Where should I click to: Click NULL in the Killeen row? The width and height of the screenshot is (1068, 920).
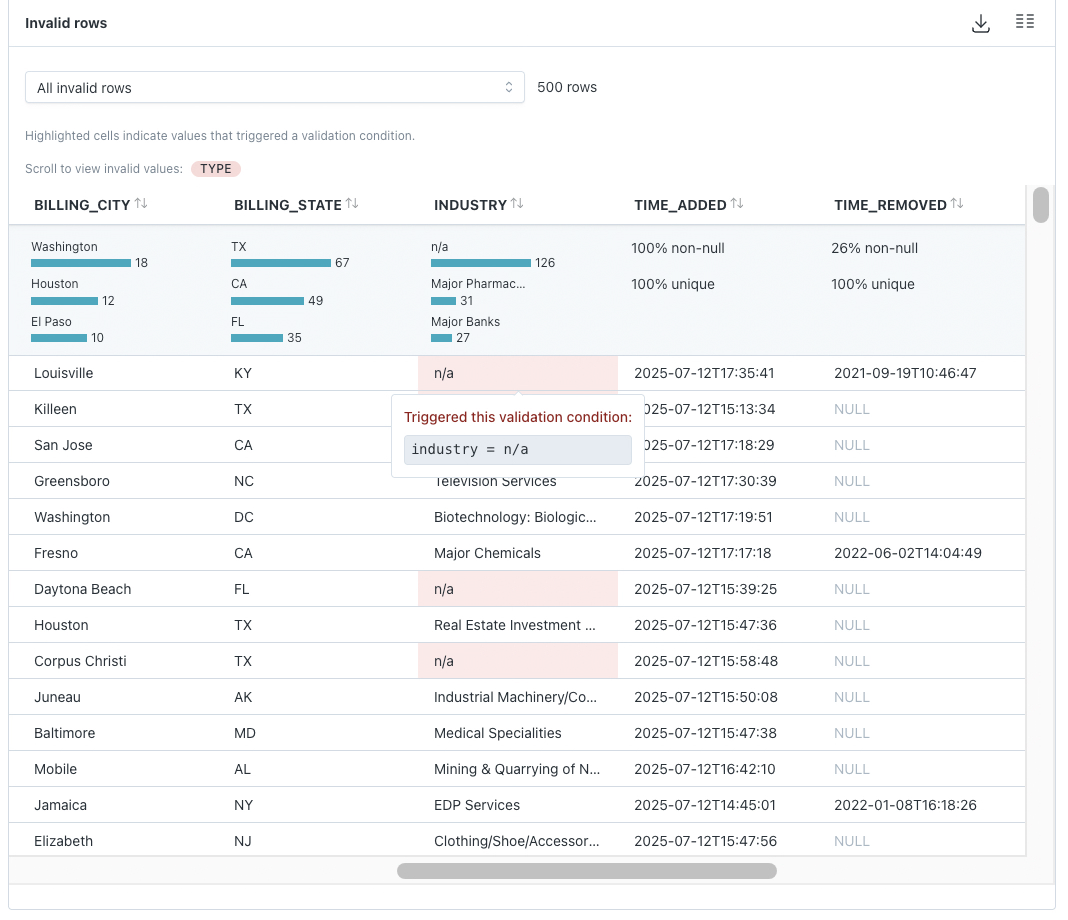point(851,409)
